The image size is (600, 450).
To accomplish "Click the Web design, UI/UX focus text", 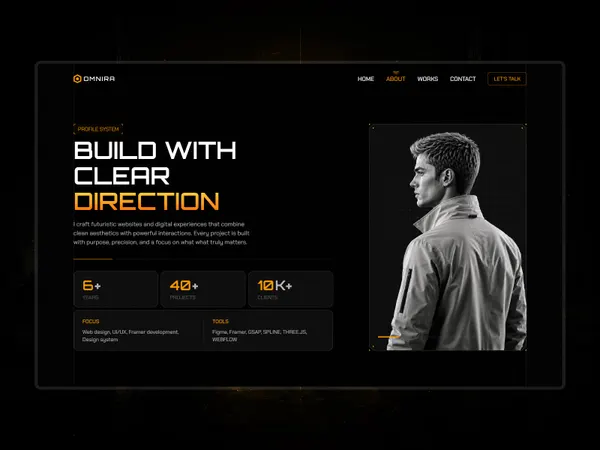I will 130,336.
